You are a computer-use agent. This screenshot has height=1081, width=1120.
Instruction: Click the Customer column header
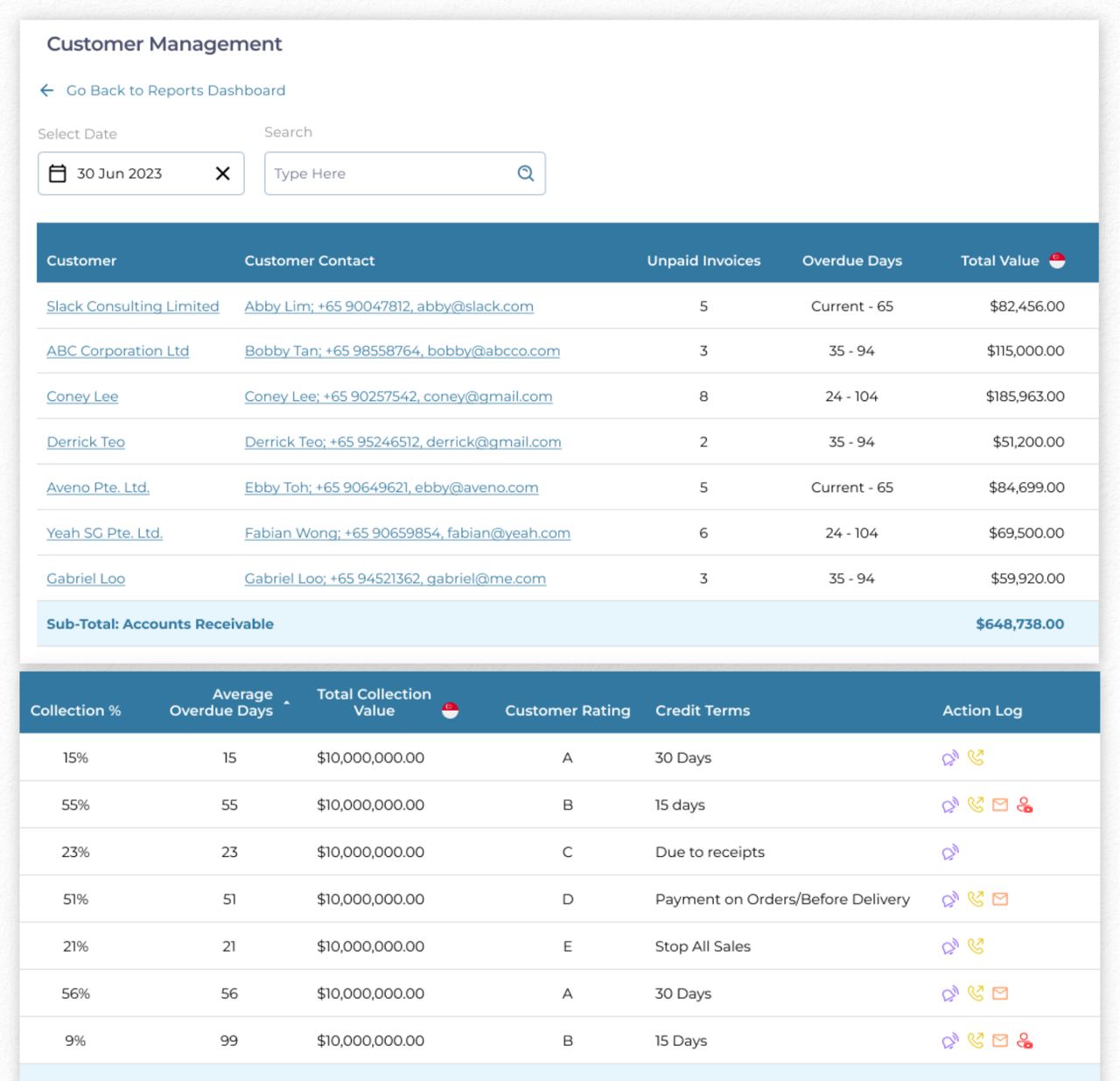[81, 261]
